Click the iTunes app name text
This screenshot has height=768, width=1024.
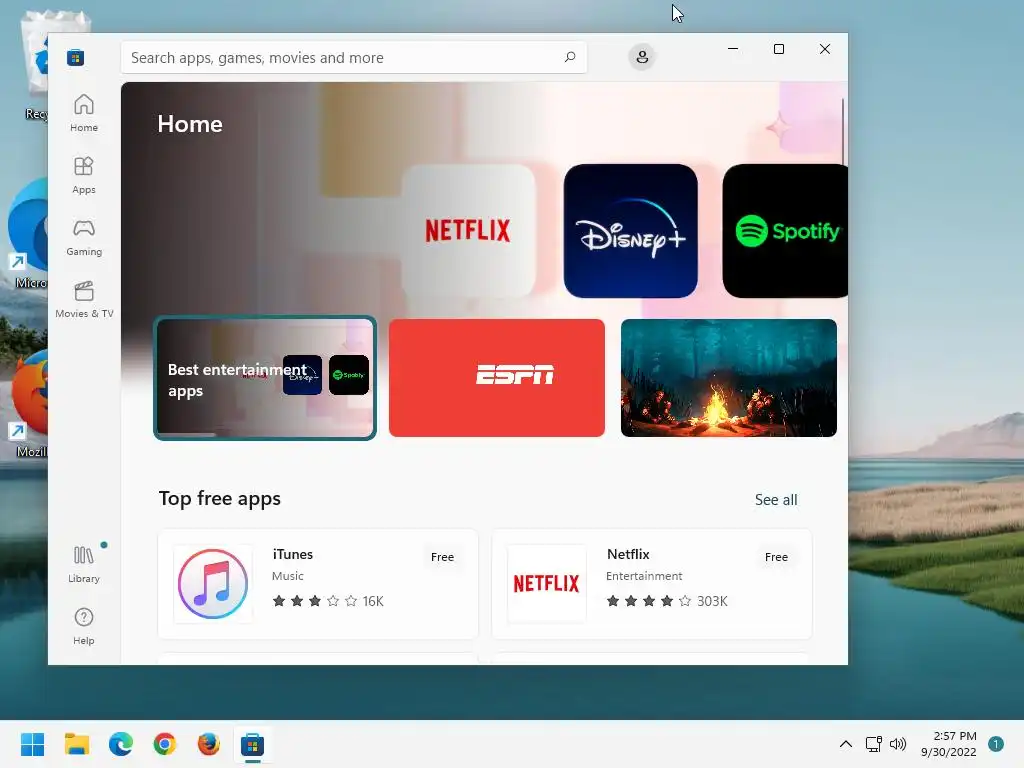coord(293,554)
